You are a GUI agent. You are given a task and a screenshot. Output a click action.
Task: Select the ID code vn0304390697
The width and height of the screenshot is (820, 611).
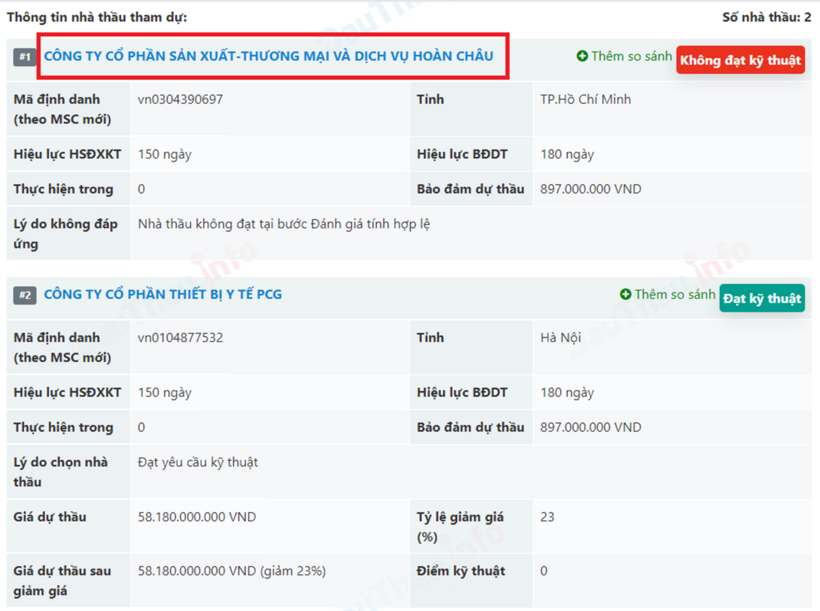(x=180, y=99)
